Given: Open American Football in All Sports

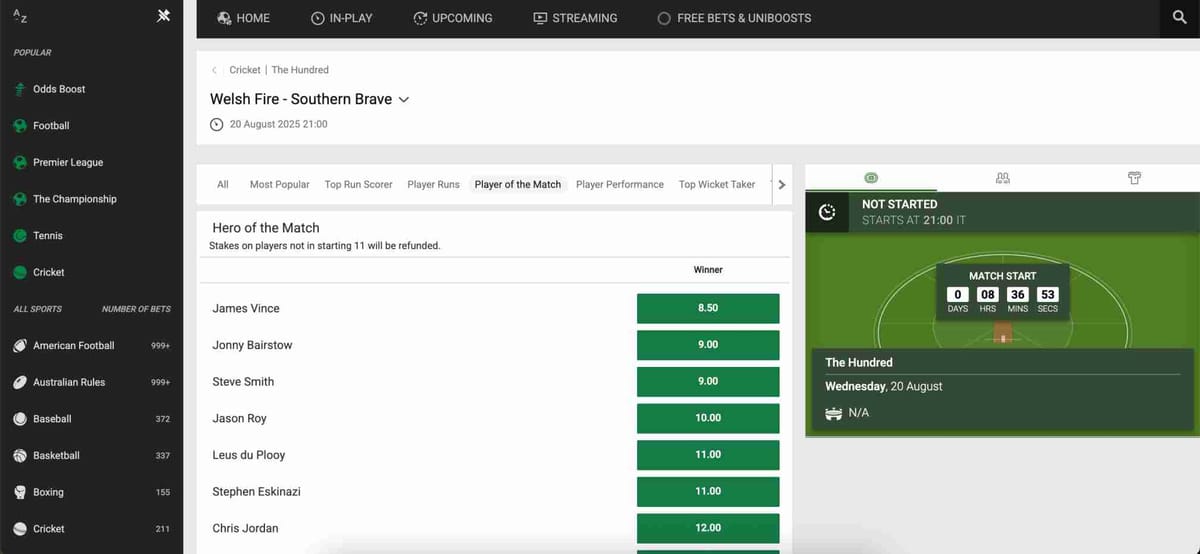Looking at the screenshot, I should 74,346.
